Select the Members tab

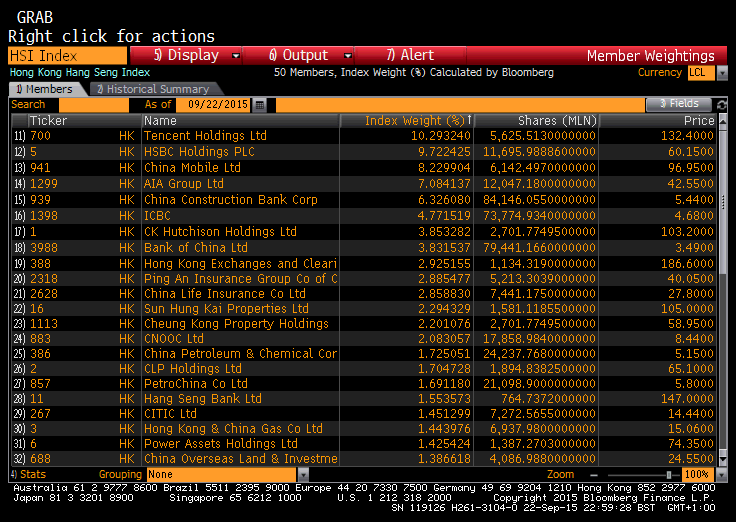(46, 89)
